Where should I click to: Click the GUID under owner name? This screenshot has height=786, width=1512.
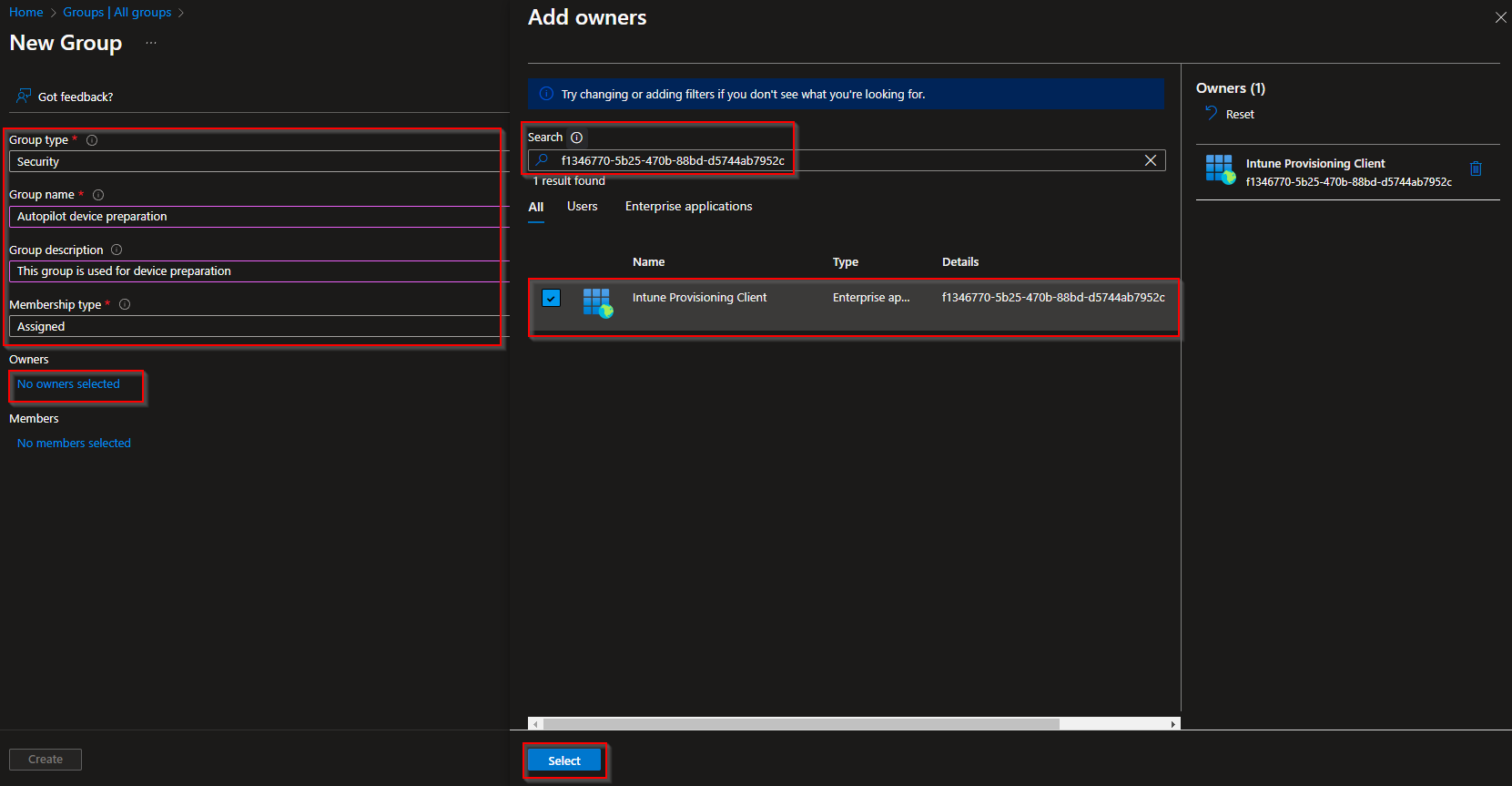[1349, 182]
